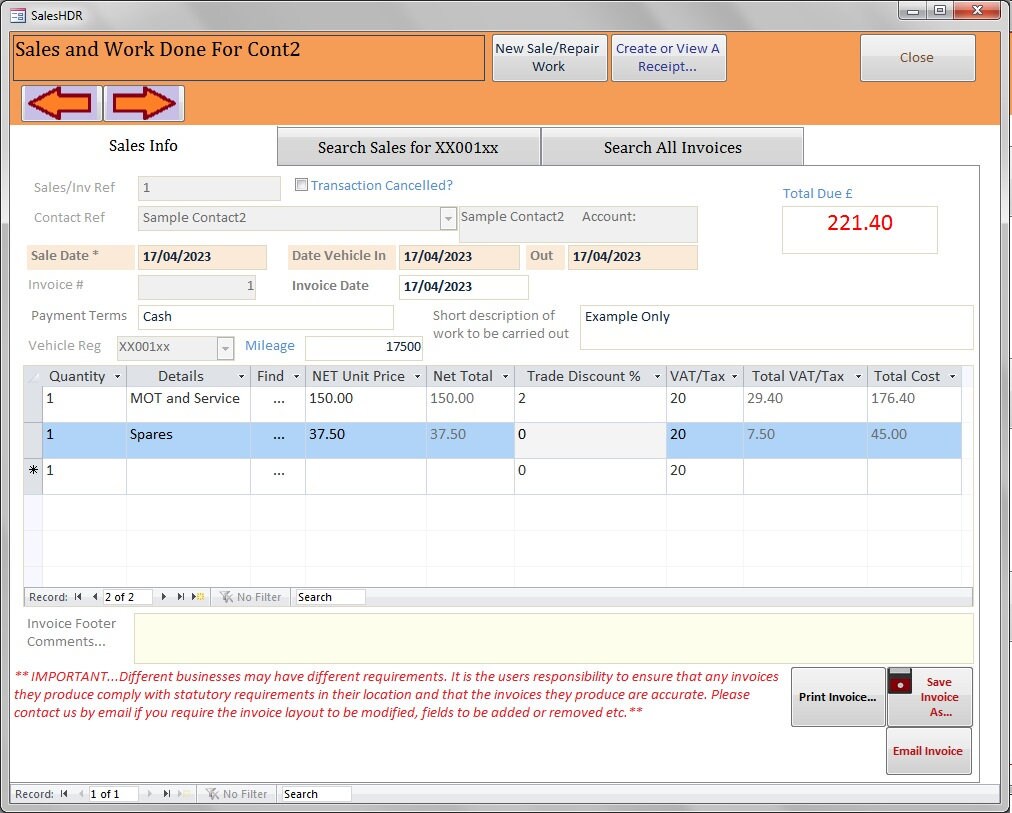Open the Create or View A Receipt link
This screenshot has width=1012, height=813.
pos(668,57)
